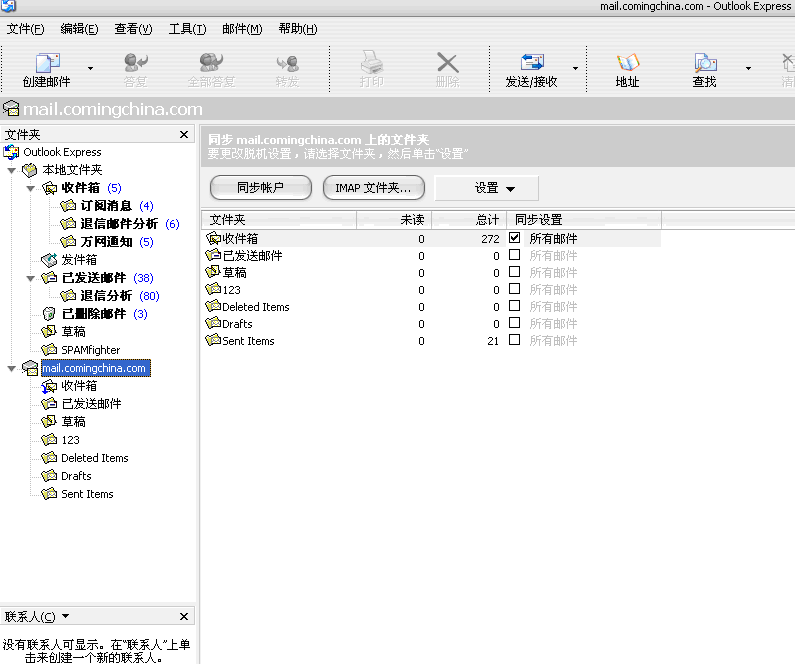
Task: Select the 123 folder icon in tree
Action: [49, 439]
